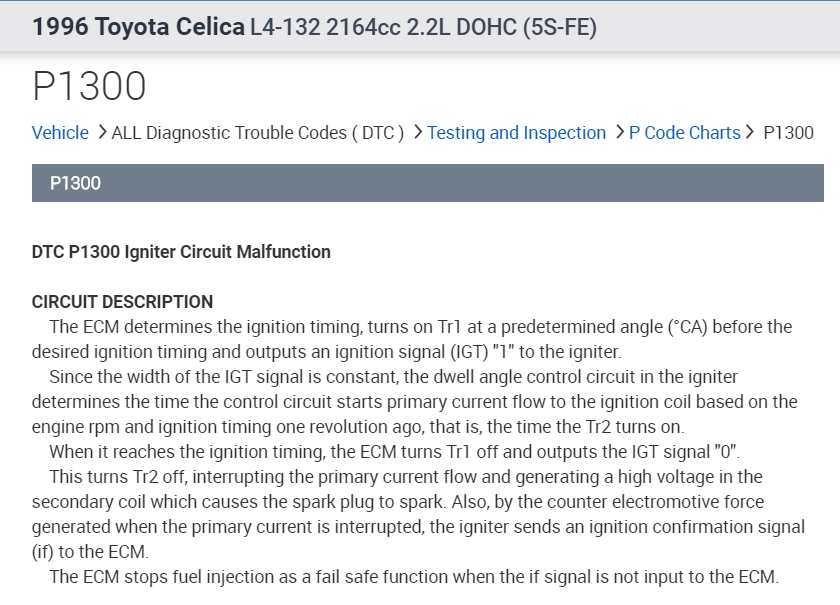Click the Vehicle breadcrumb link
This screenshot has height=605, width=840.
60,133
